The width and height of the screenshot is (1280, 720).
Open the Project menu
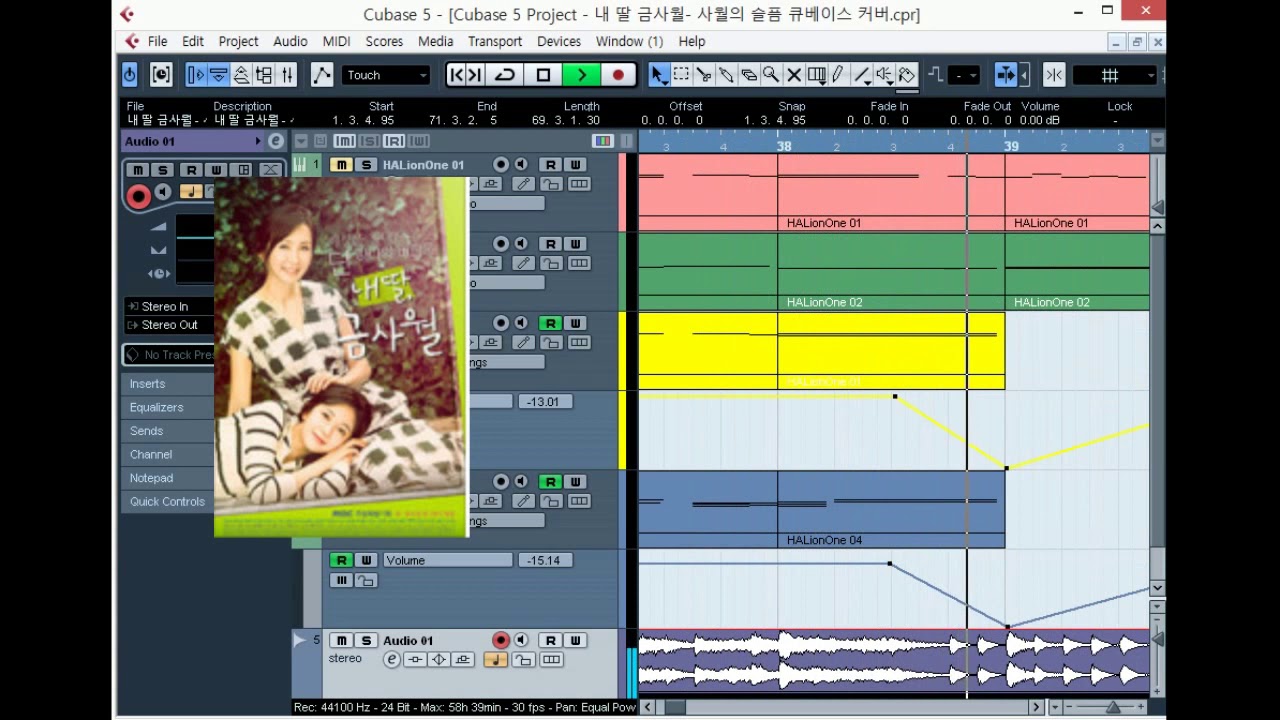[x=238, y=41]
